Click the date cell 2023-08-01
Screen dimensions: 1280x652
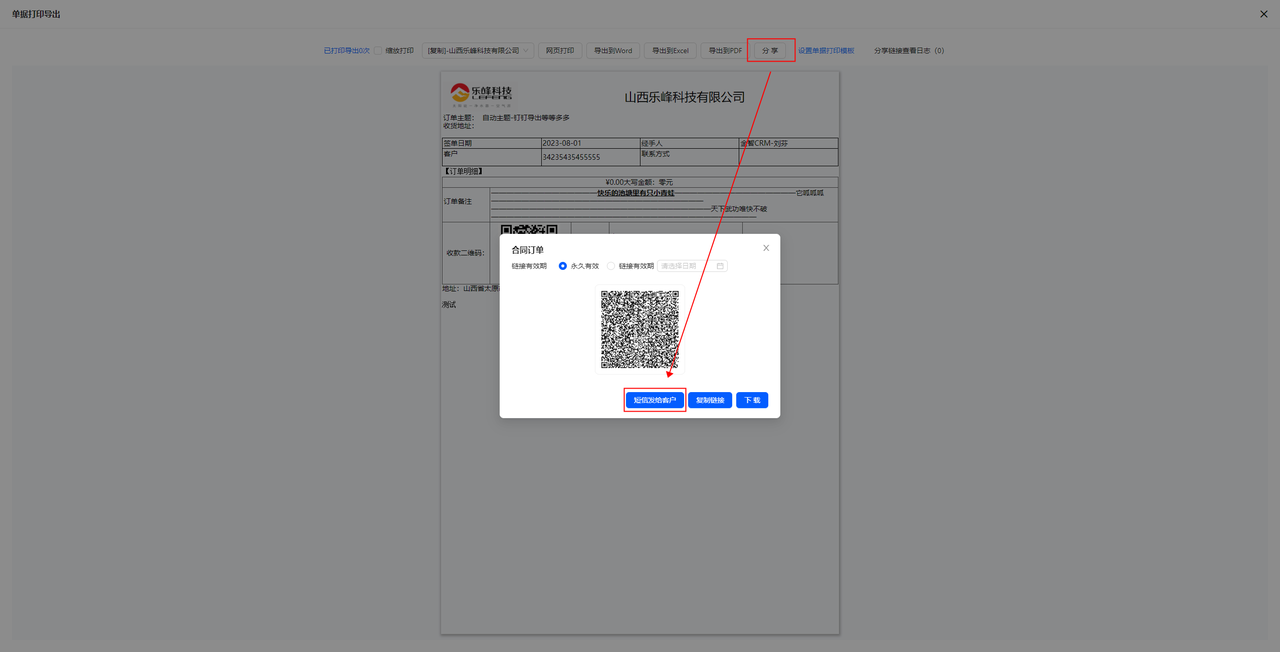click(590, 143)
